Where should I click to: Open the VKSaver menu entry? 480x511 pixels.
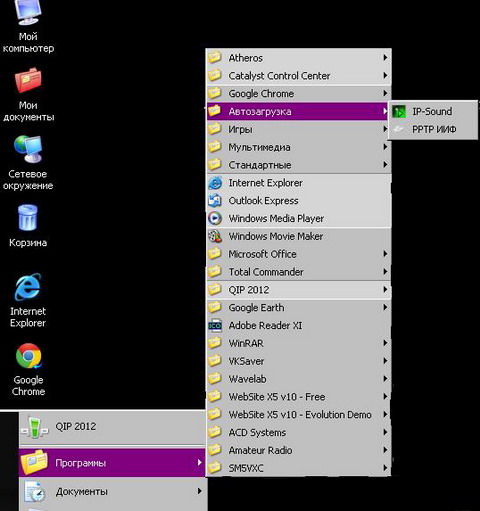299,361
